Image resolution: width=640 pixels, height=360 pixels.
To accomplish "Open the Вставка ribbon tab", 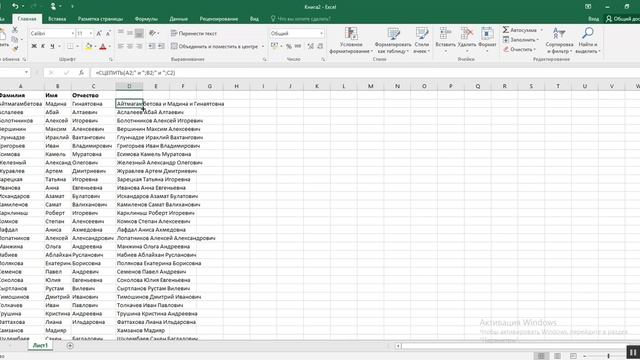I will (x=57, y=19).
